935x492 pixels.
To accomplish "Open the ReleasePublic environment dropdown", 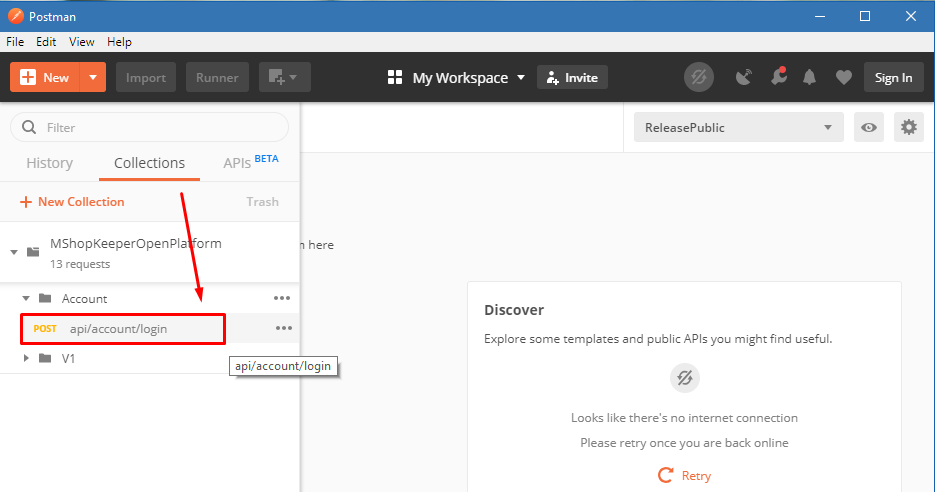I will click(x=739, y=127).
